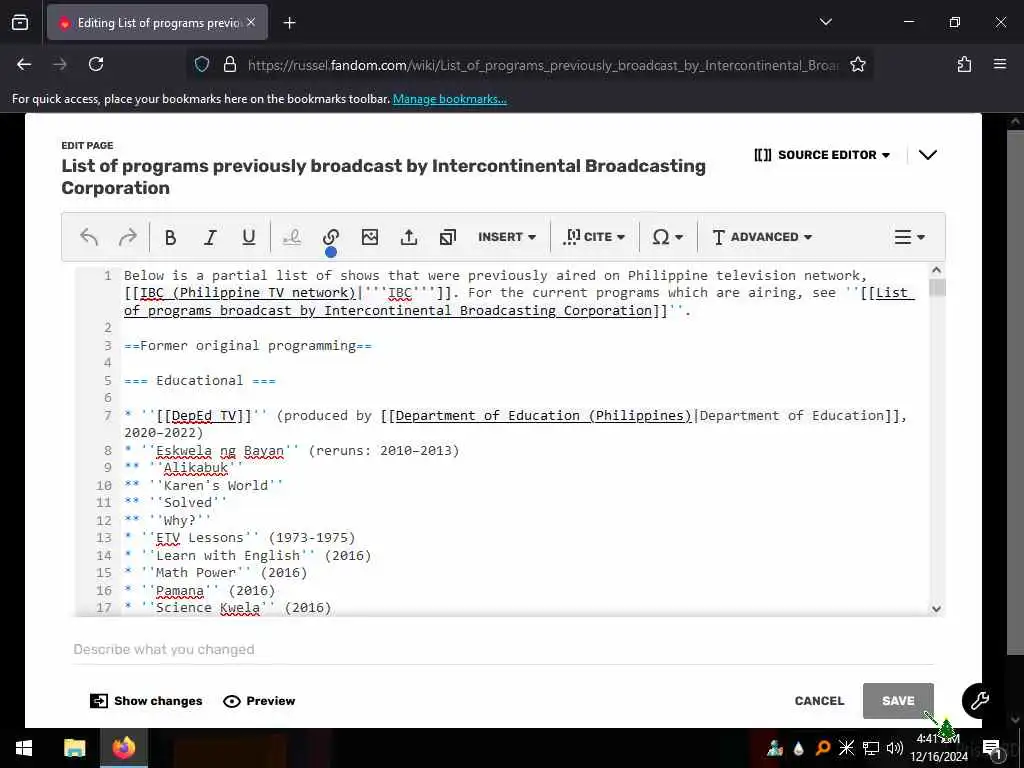This screenshot has height=768, width=1024.
Task: Open the special characters Omega dropdown
Action: [667, 237]
